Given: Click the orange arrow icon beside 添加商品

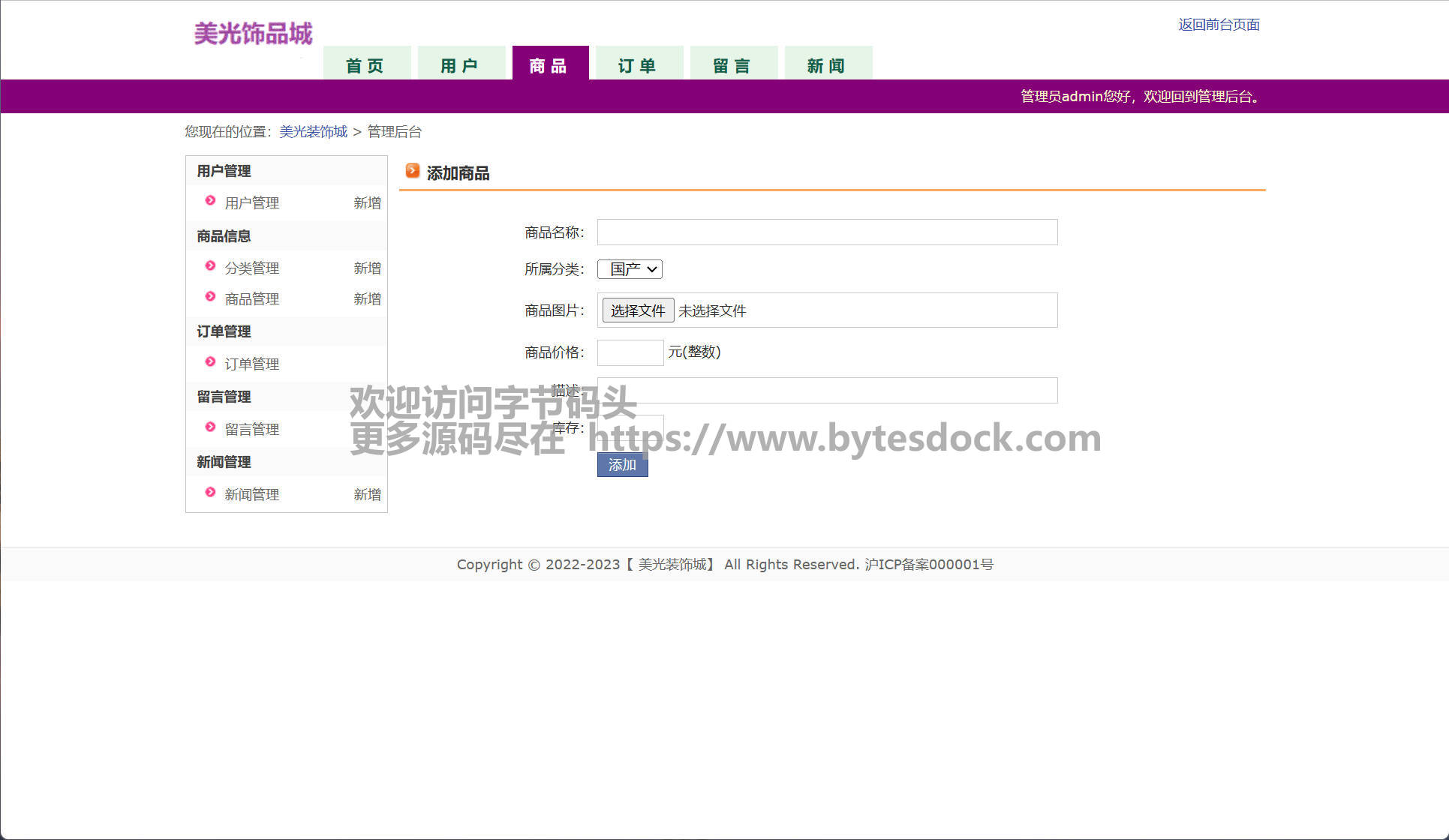Looking at the screenshot, I should [412, 171].
